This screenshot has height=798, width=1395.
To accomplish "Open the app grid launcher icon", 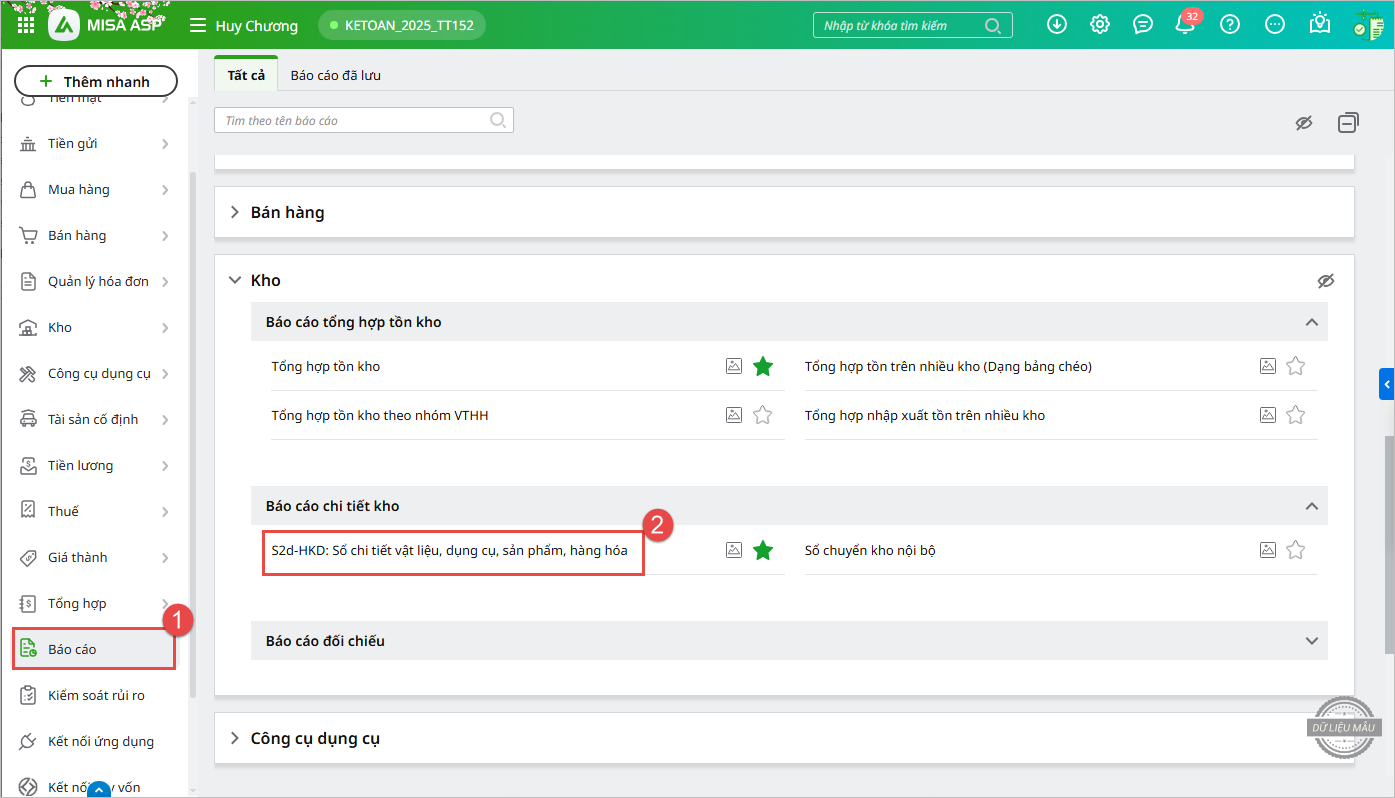I will point(26,25).
